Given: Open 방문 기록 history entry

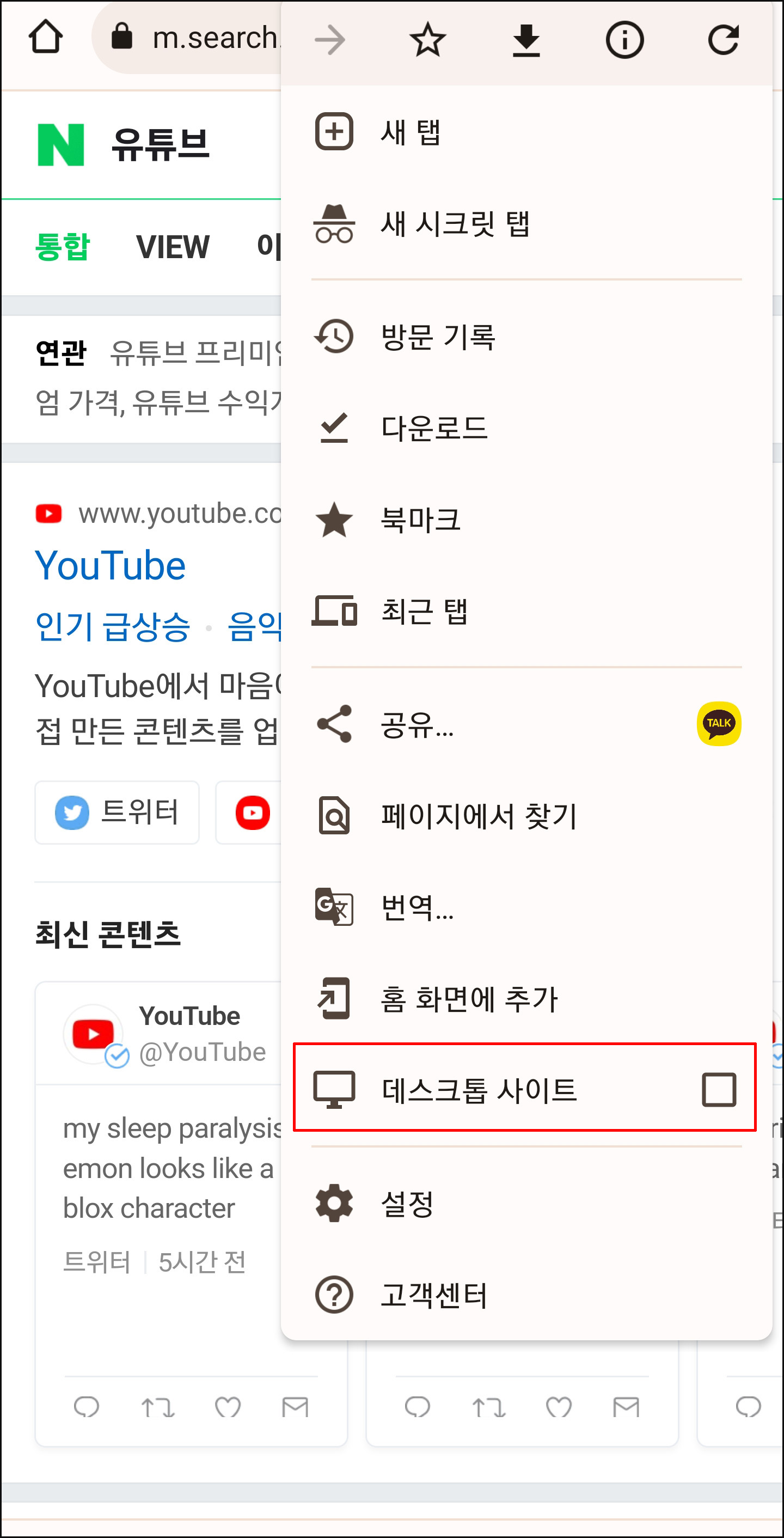Looking at the screenshot, I should pos(526,336).
